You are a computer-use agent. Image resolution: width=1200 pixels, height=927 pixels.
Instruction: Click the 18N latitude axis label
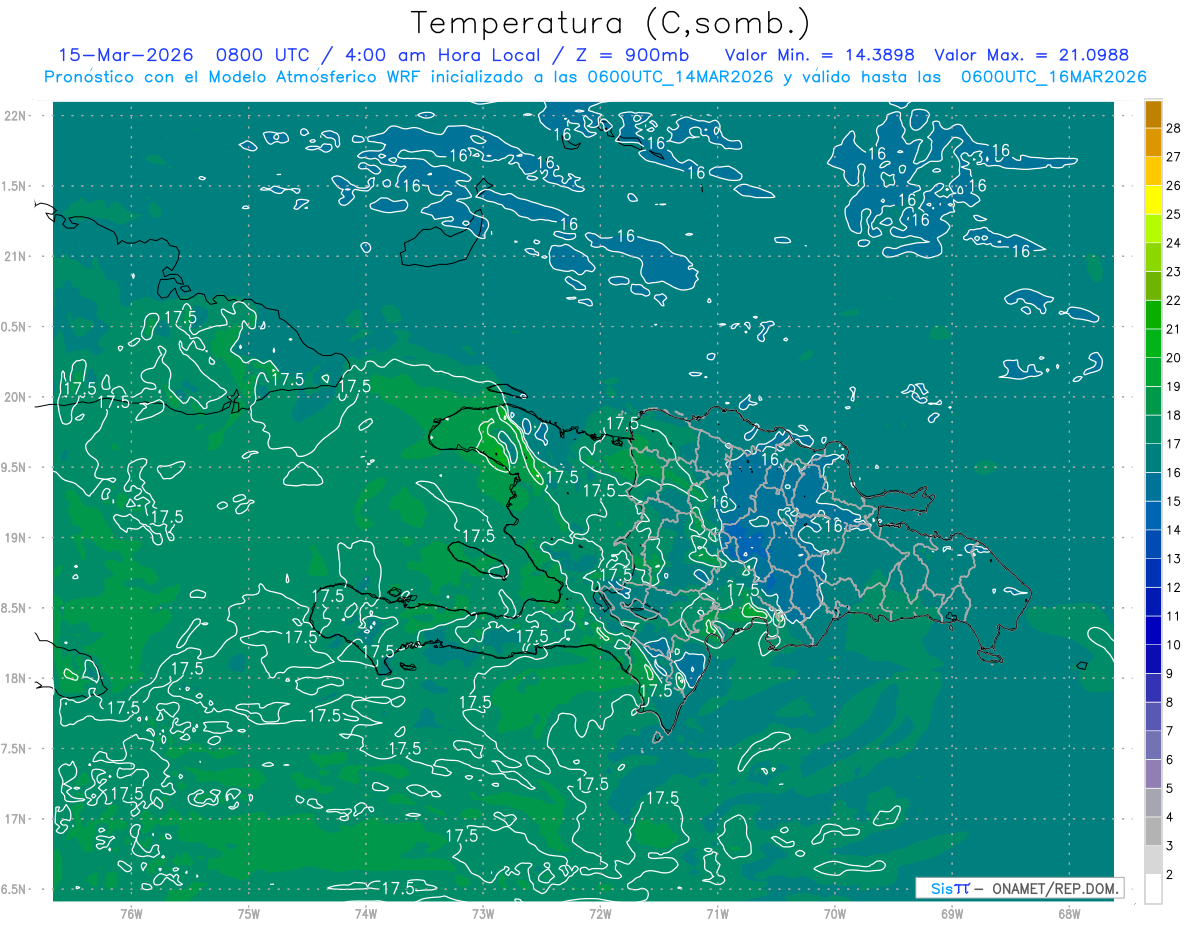pyautogui.click(x=15, y=679)
